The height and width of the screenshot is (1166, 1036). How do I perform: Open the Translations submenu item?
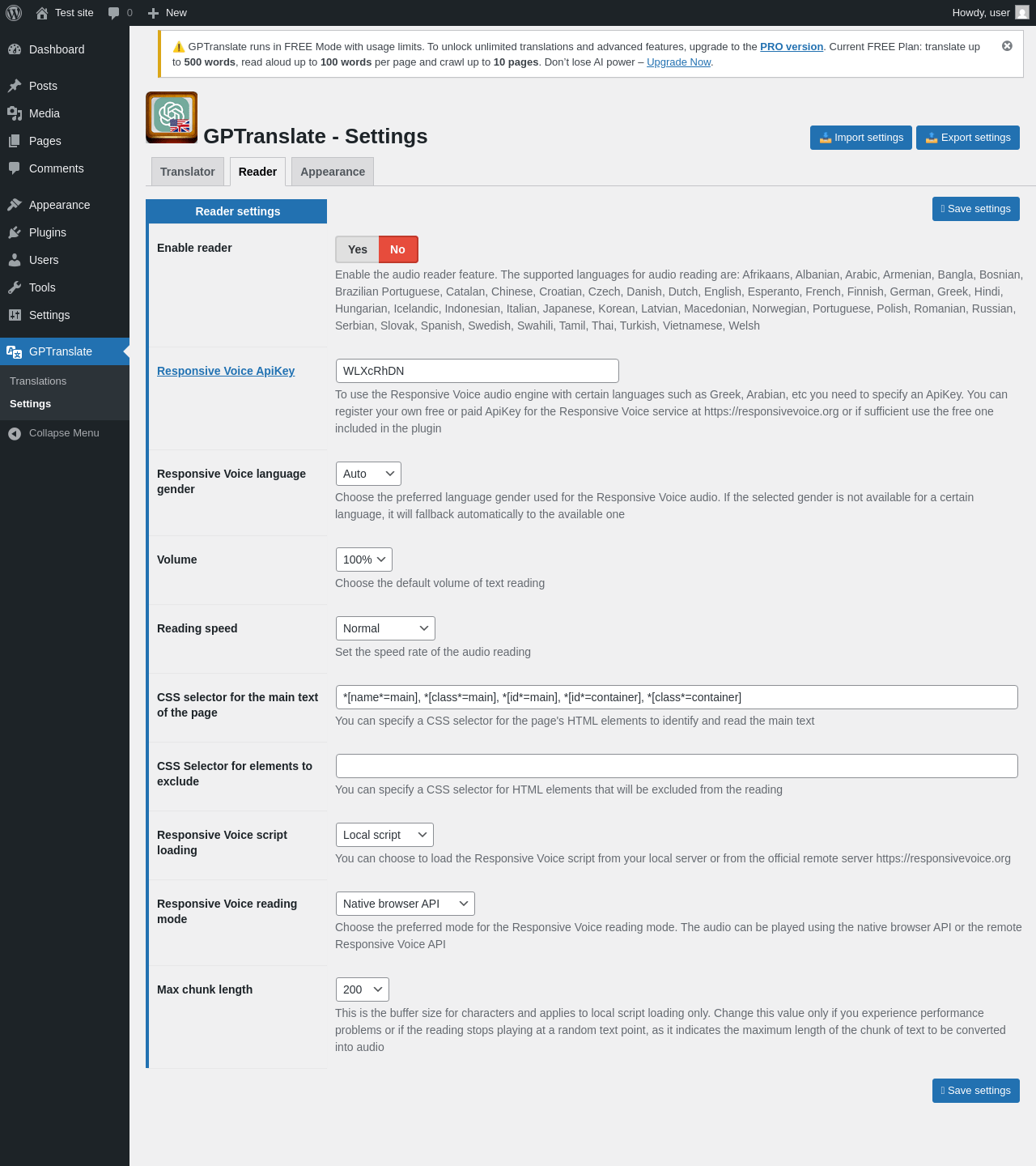38,381
